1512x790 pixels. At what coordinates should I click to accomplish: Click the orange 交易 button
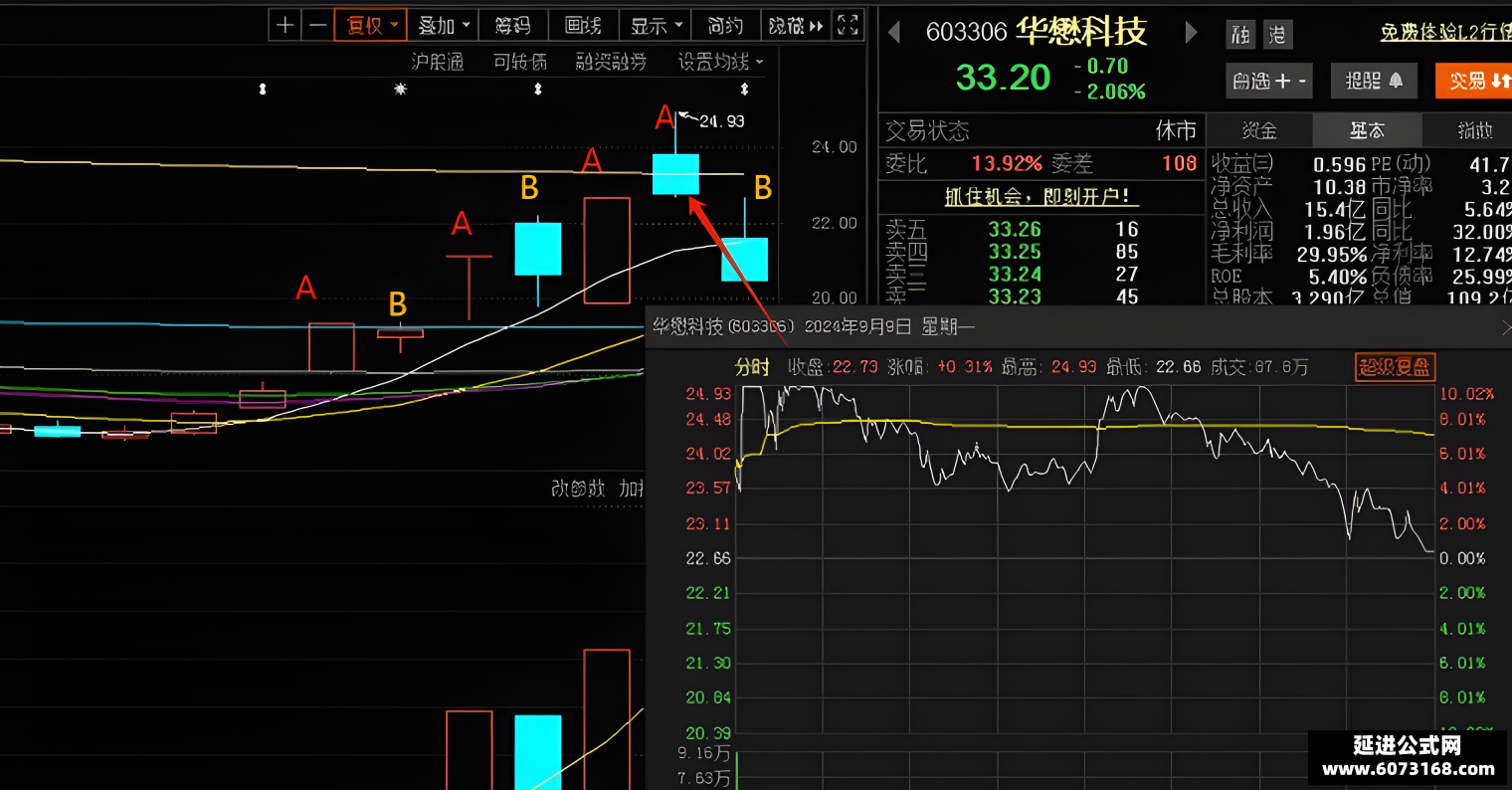pos(1474,81)
